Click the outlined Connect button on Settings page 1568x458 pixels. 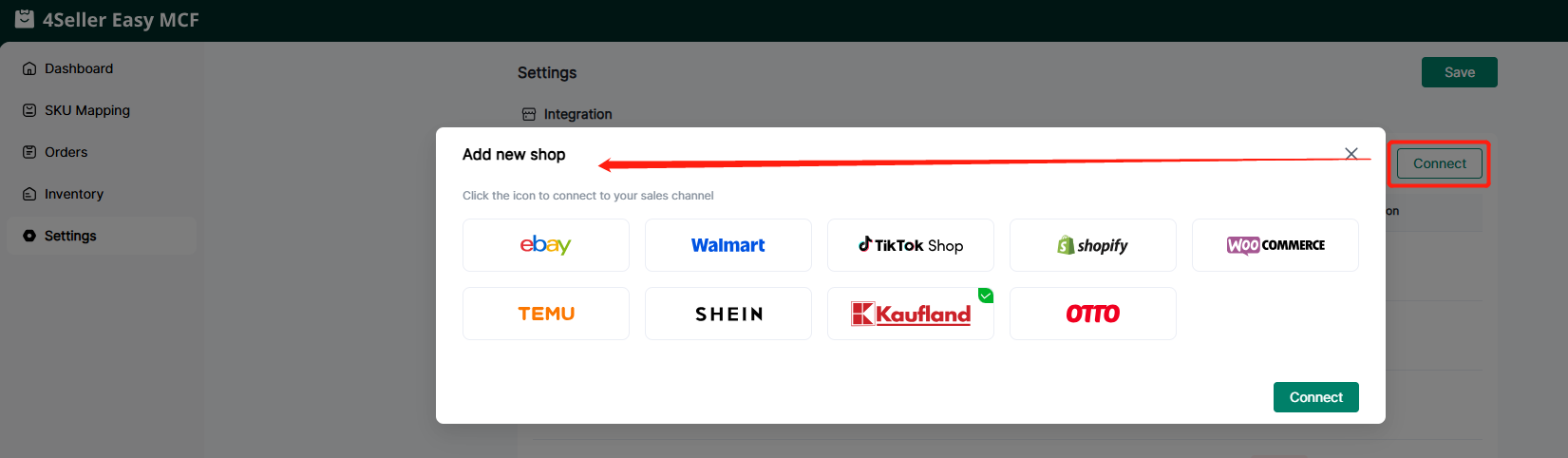(x=1439, y=163)
